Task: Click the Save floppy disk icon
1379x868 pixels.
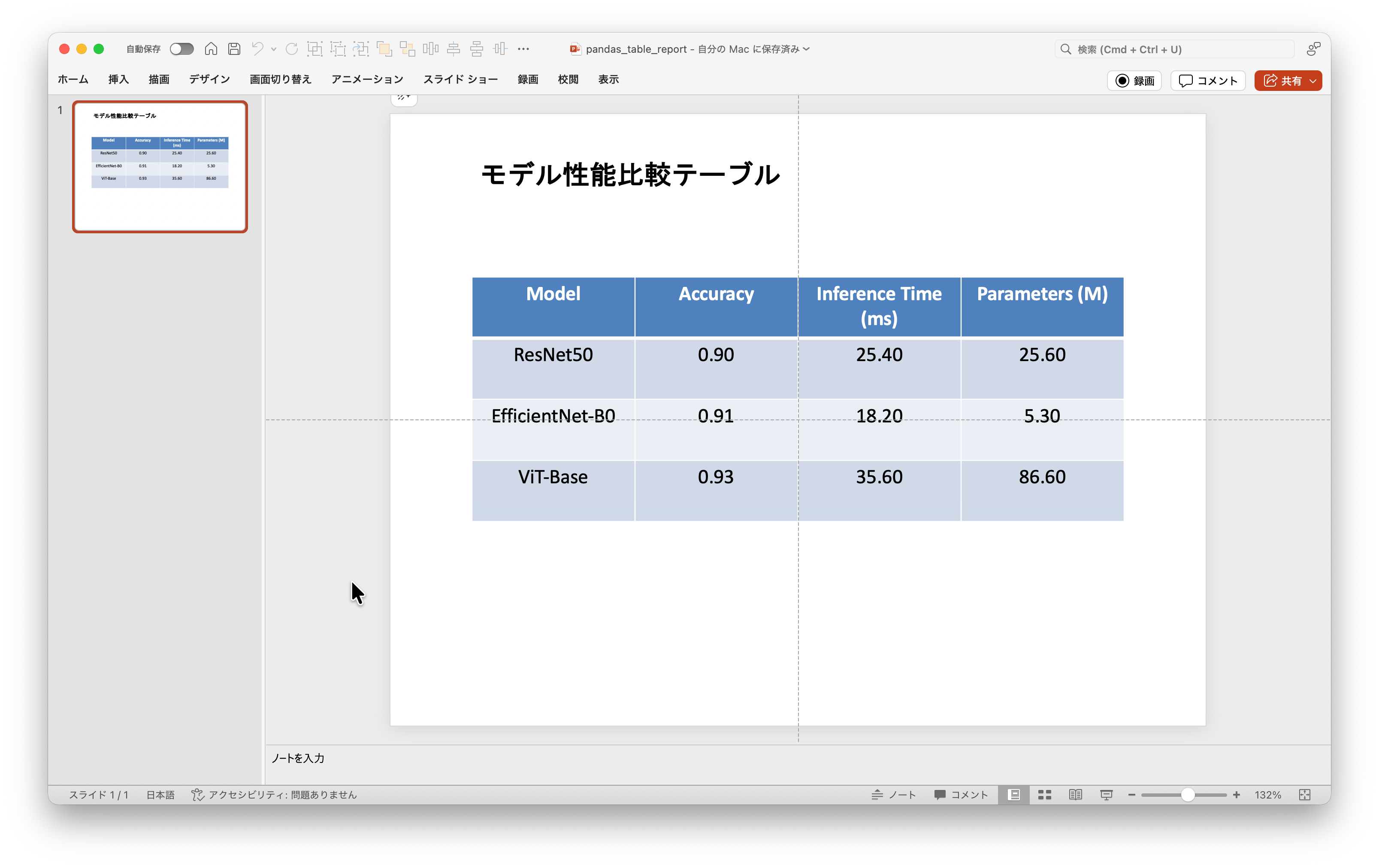Action: (234, 49)
